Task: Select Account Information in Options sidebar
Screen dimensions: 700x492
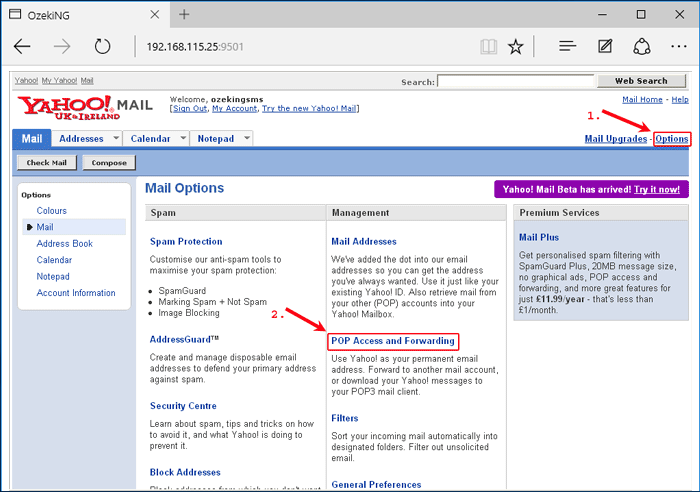Action: 76,293
